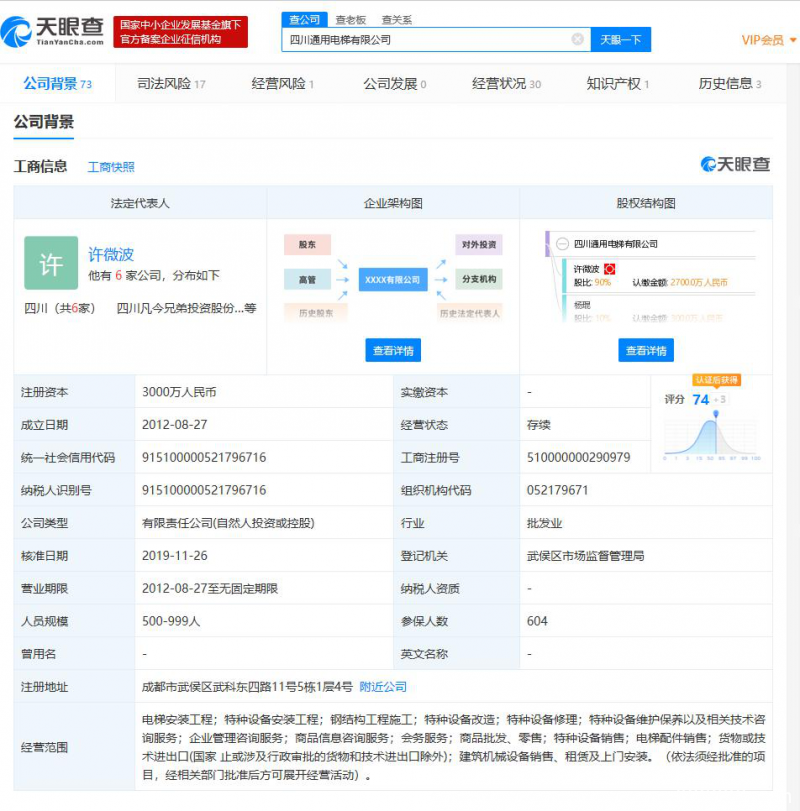This screenshot has height=811, width=800.
Task: Select business registration number 510000000290979
Action: click(578, 457)
